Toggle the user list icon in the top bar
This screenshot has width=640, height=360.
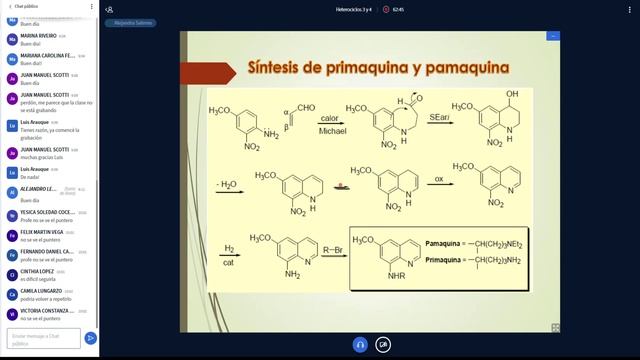pos(109,9)
